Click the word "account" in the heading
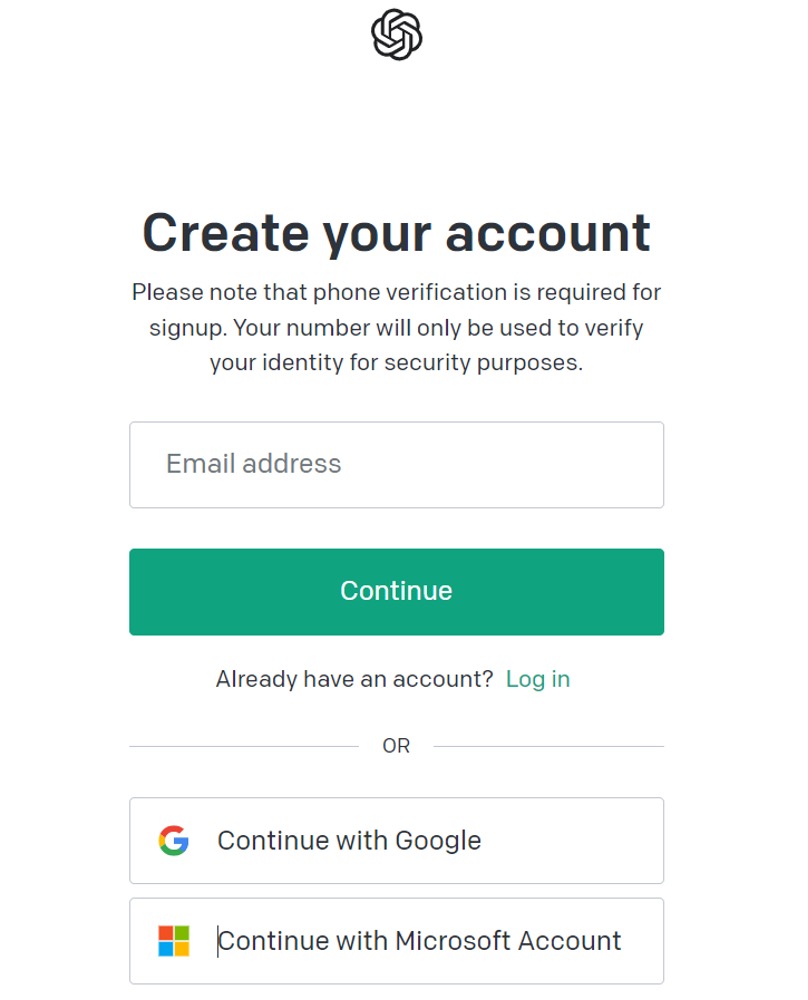This screenshot has height=1000, width=808. (x=548, y=232)
